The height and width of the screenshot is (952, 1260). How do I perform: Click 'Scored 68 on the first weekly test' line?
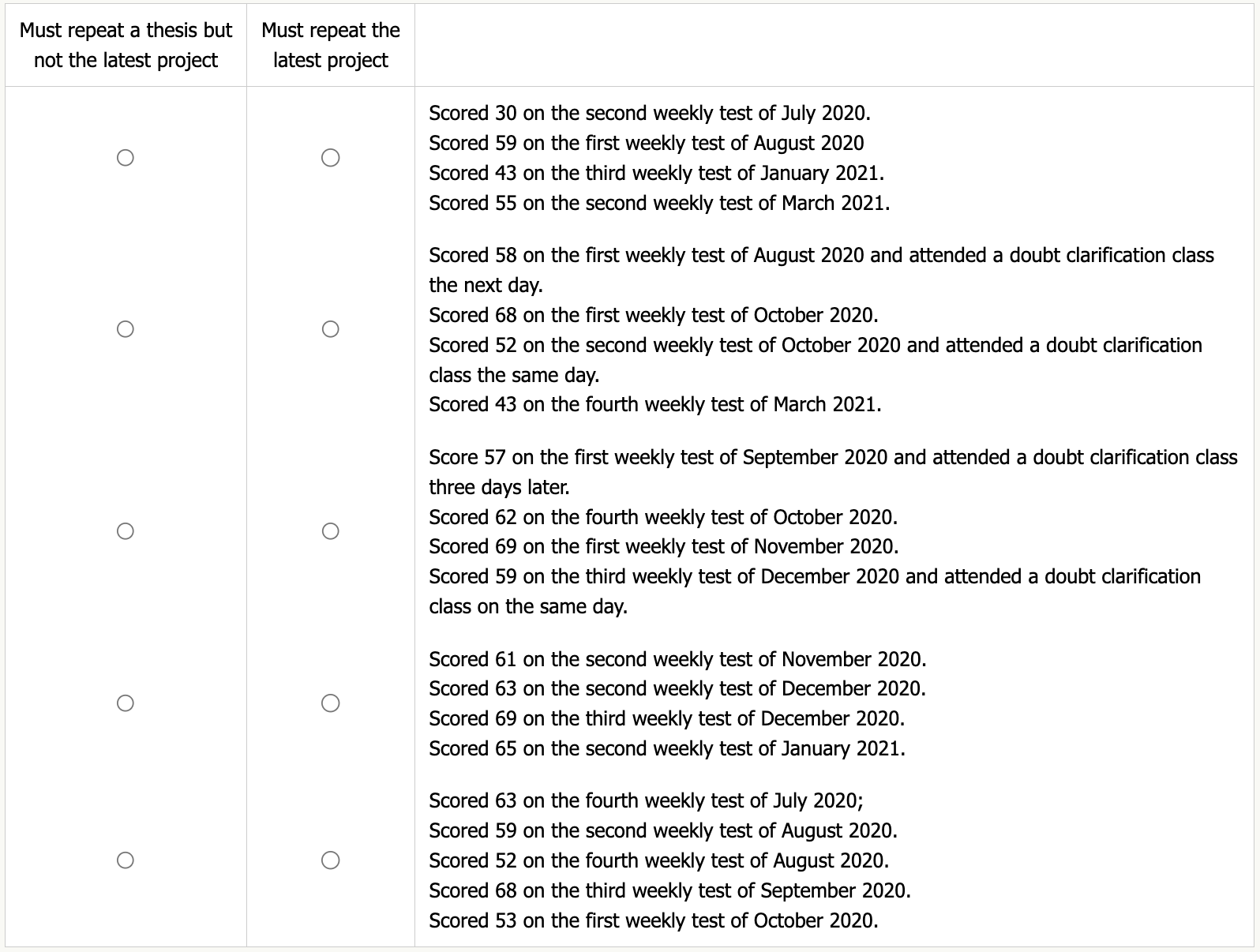coord(653,315)
